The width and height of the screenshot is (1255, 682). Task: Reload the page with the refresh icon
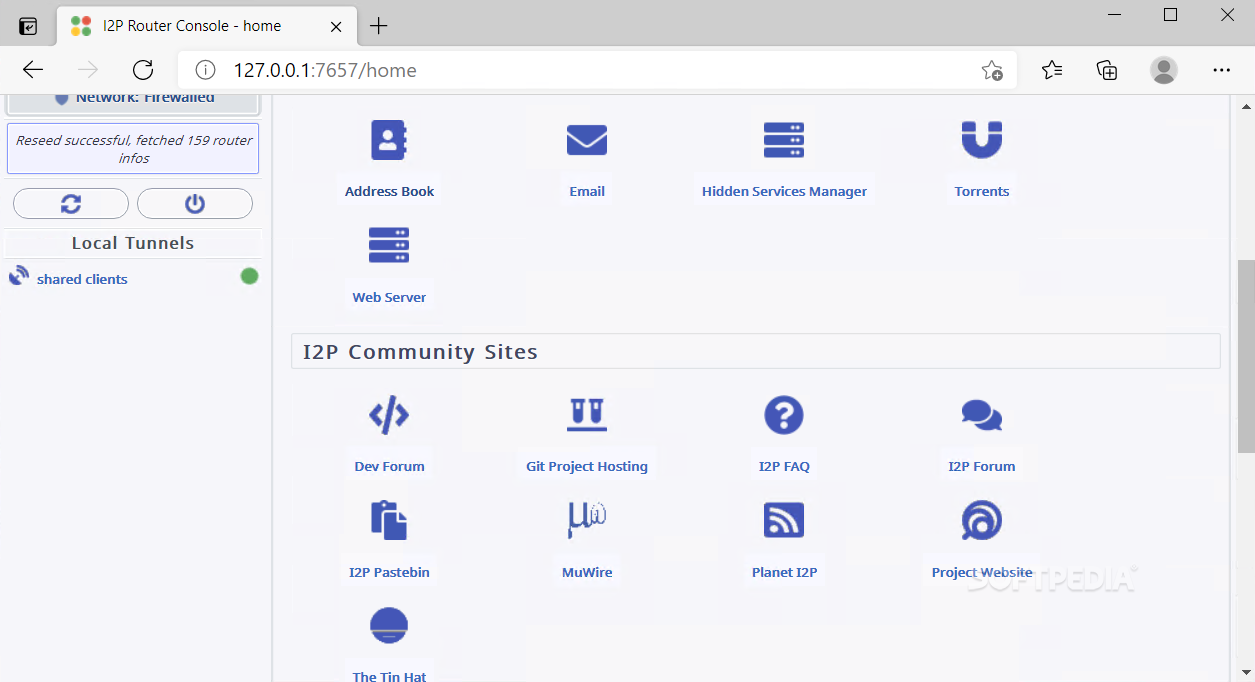[x=143, y=70]
